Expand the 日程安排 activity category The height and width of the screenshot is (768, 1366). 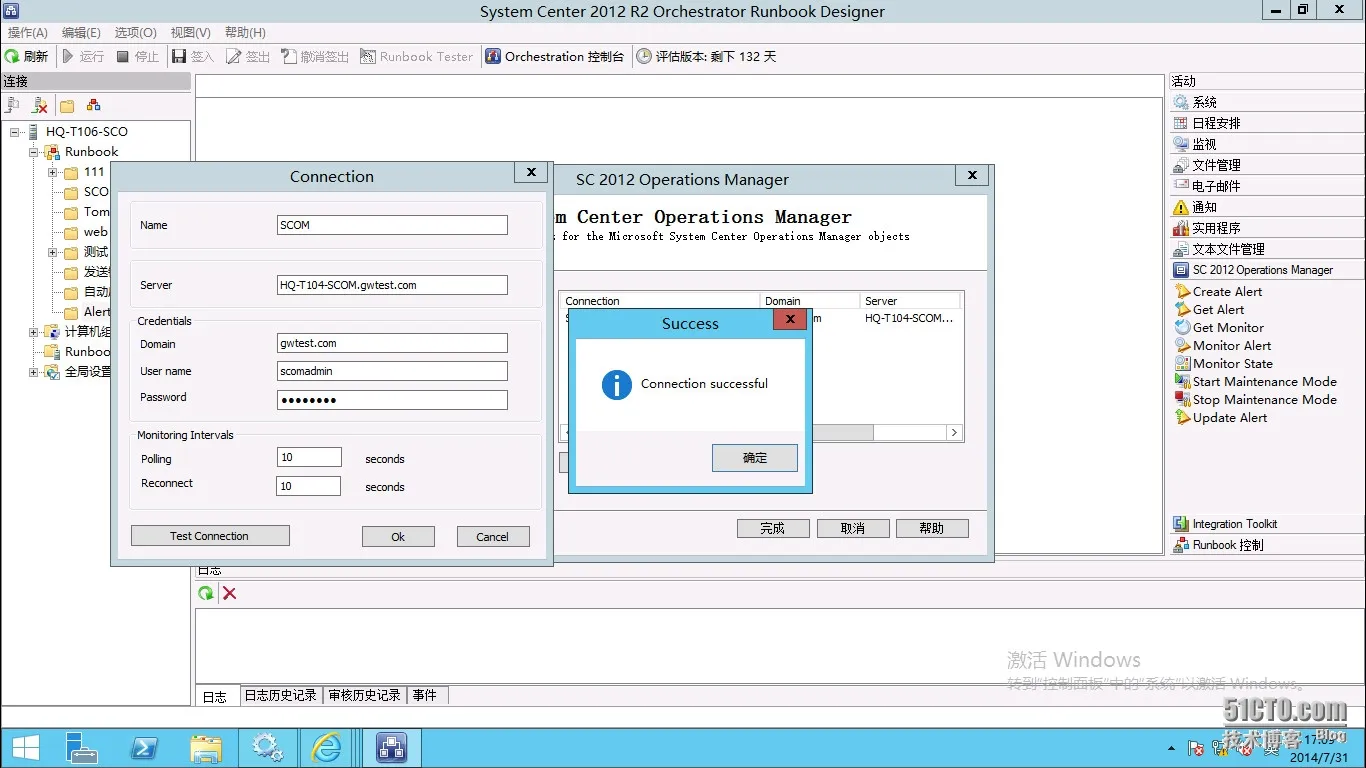(1268, 123)
